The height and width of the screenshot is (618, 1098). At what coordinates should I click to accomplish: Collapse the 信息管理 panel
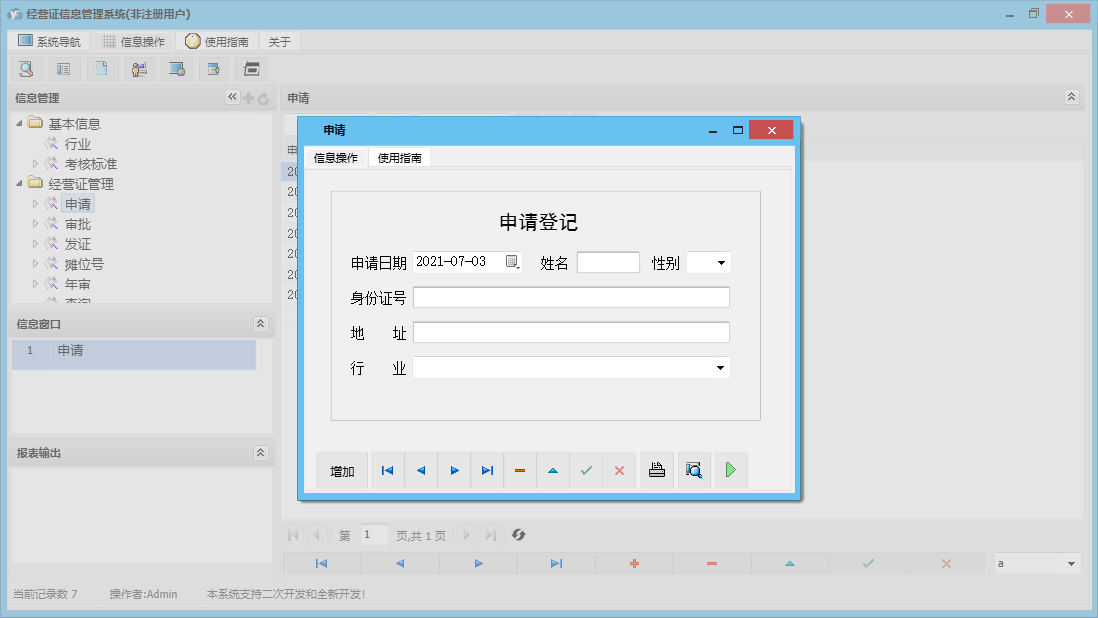pos(232,98)
